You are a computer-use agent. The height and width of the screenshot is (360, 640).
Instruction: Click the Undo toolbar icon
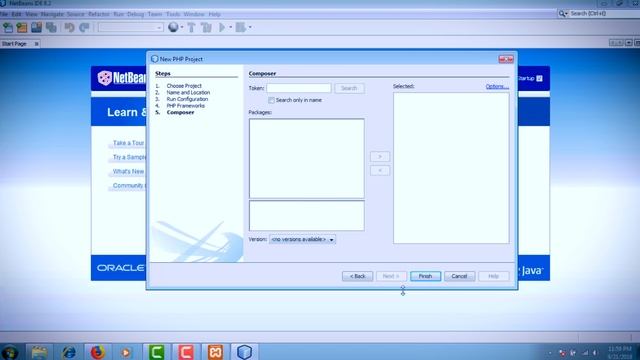click(69, 27)
